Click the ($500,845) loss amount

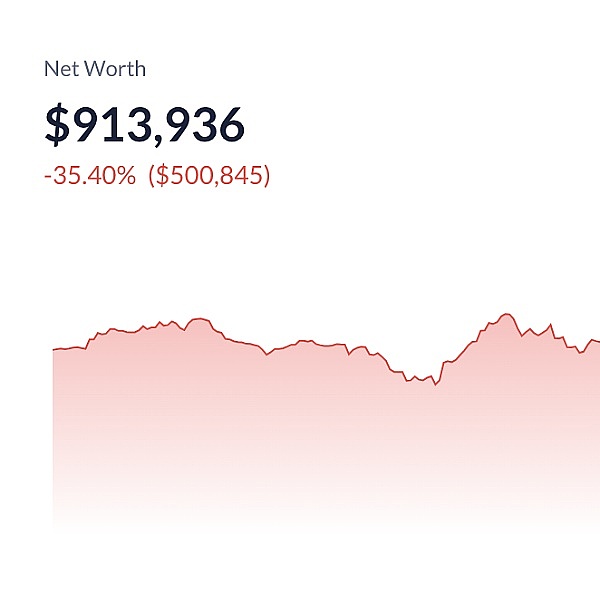click(x=209, y=176)
